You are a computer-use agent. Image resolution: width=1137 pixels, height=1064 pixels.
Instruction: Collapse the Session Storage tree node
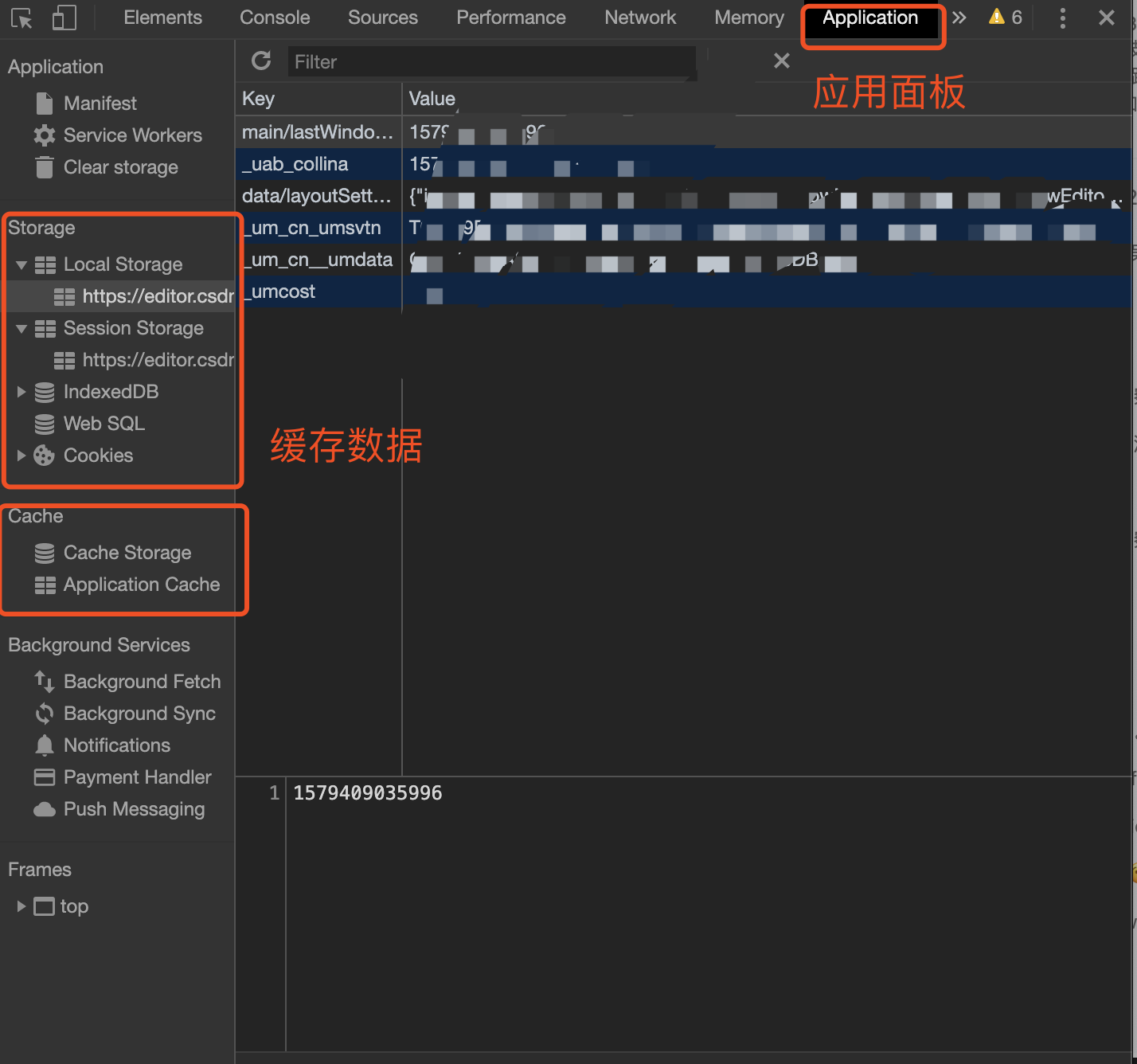(21, 328)
